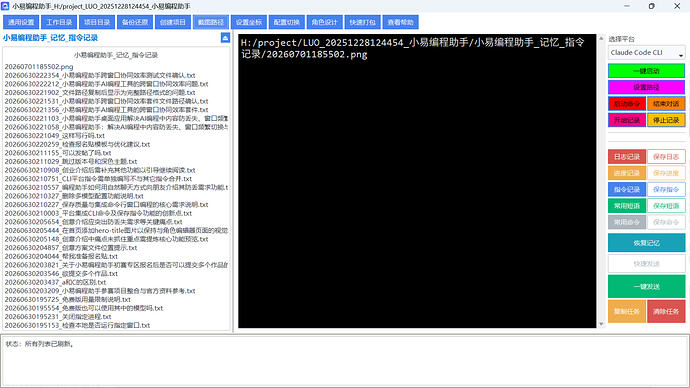
Task: Click the 截图路径 toolbar button
Action: click(x=210, y=22)
